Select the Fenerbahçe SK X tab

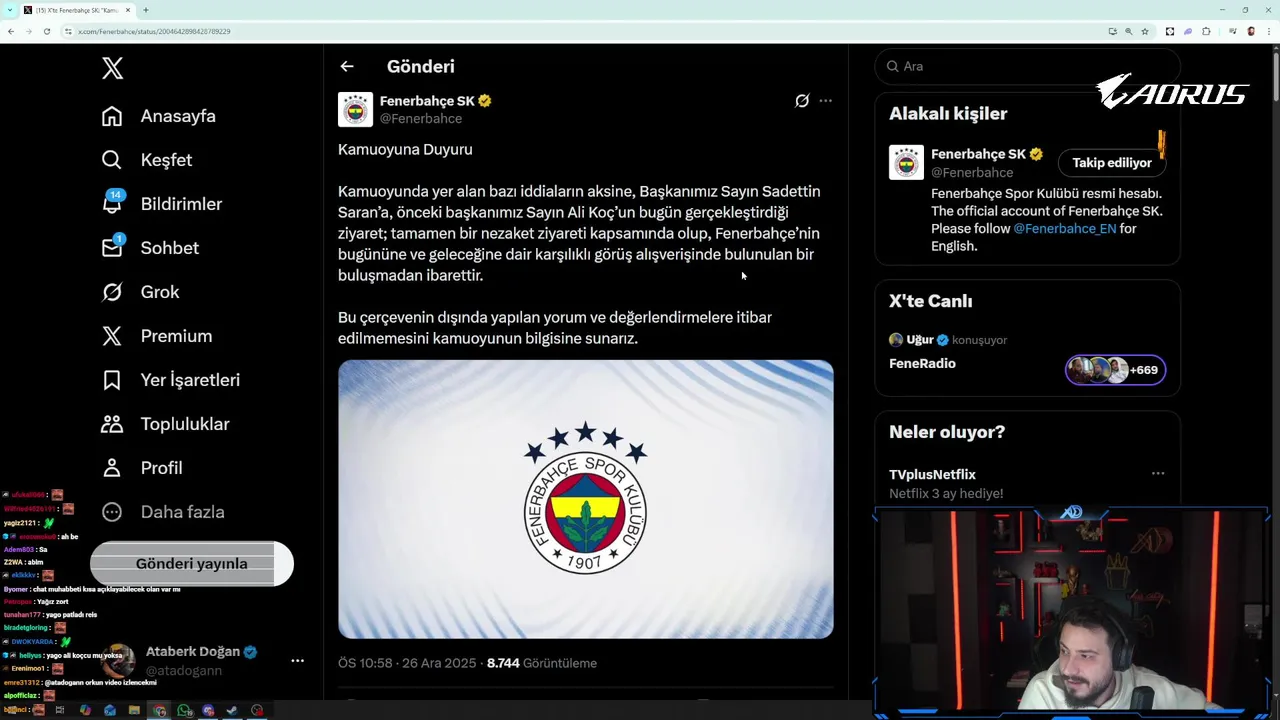point(78,10)
